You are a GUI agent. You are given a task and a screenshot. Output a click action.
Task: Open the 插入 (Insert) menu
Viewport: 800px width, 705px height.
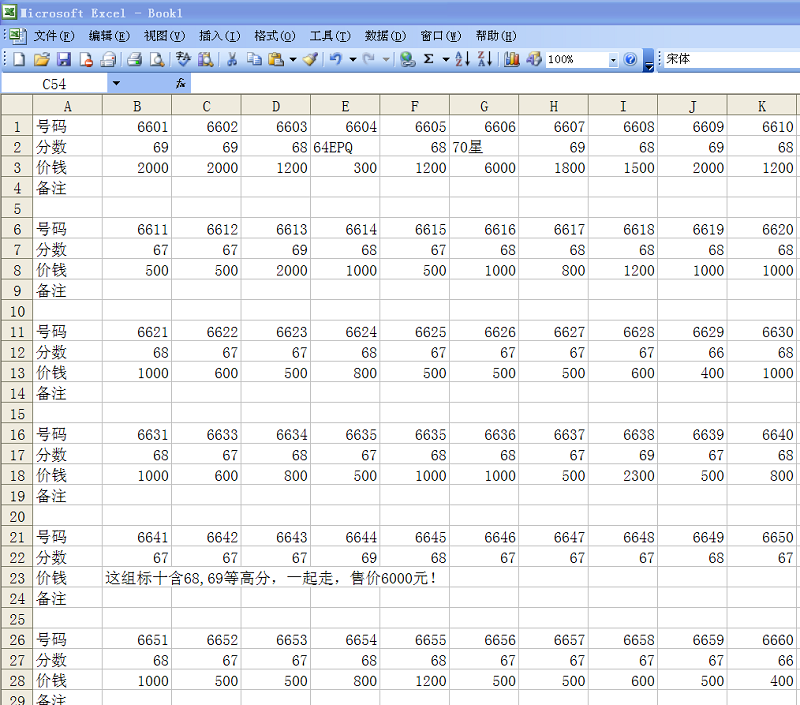click(x=219, y=36)
